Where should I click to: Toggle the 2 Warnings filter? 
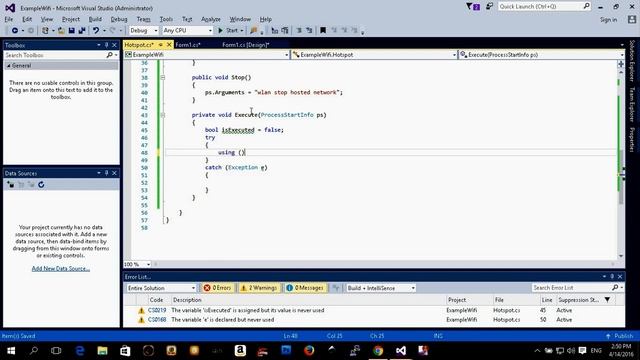tap(259, 288)
